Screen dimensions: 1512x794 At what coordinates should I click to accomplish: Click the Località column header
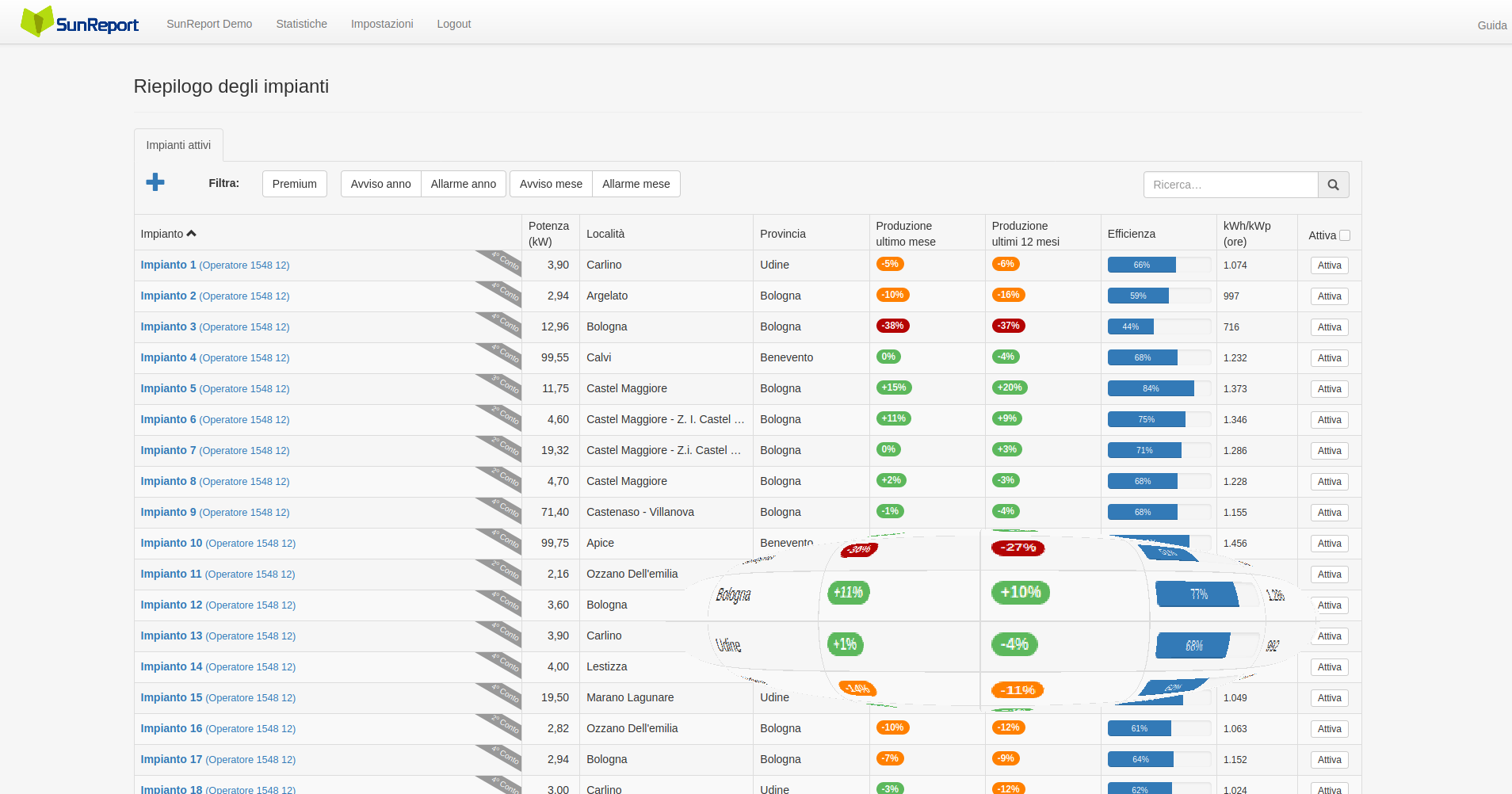coord(605,234)
